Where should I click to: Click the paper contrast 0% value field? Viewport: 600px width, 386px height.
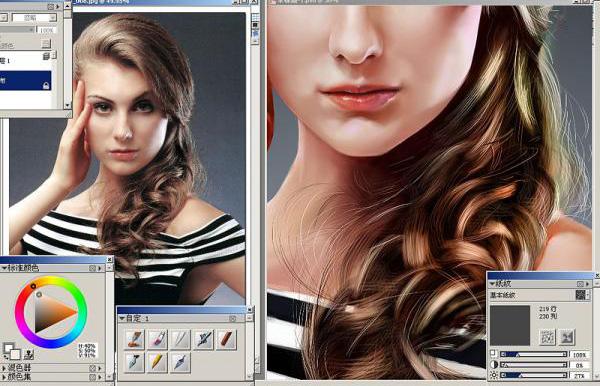(x=579, y=365)
